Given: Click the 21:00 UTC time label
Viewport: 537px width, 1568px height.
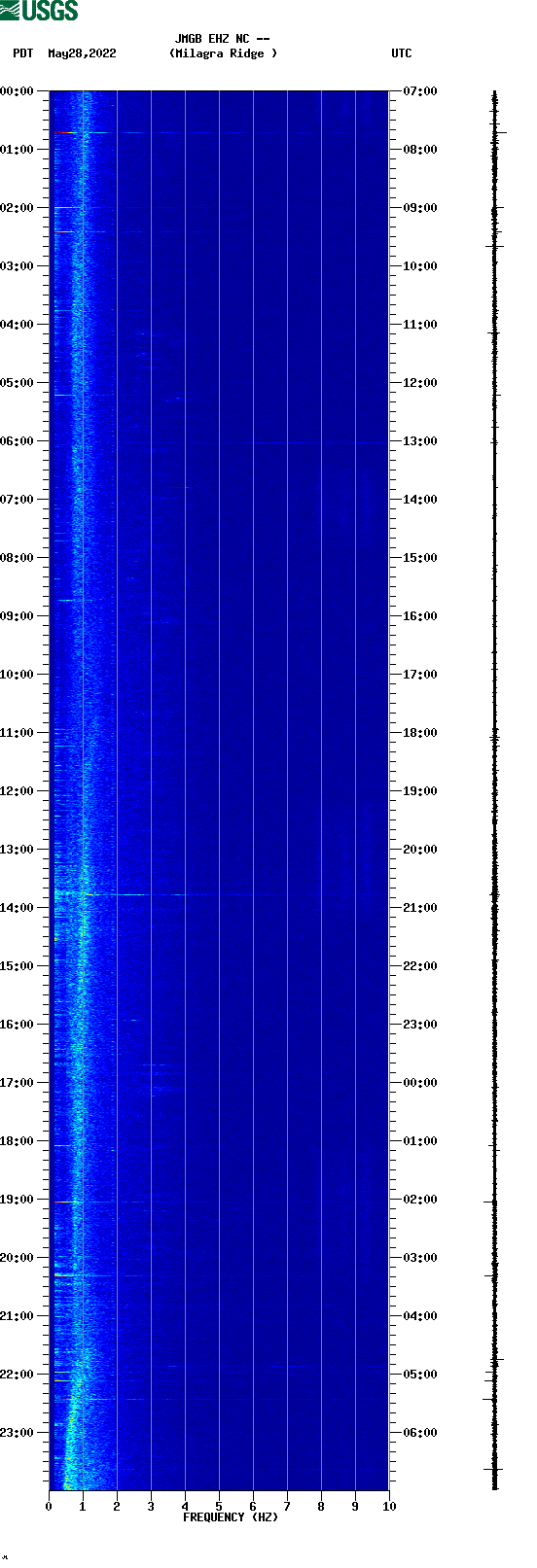Looking at the screenshot, I should click(419, 908).
